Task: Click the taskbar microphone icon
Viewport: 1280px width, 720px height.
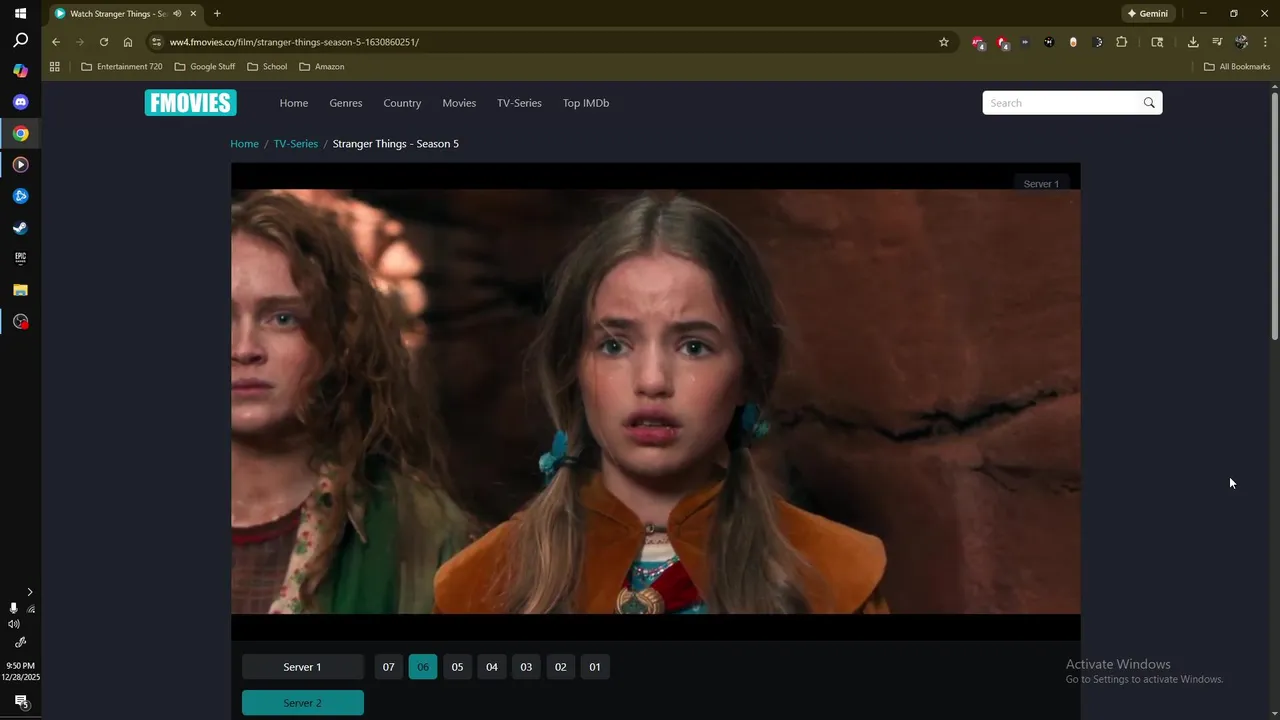Action: click(13, 608)
